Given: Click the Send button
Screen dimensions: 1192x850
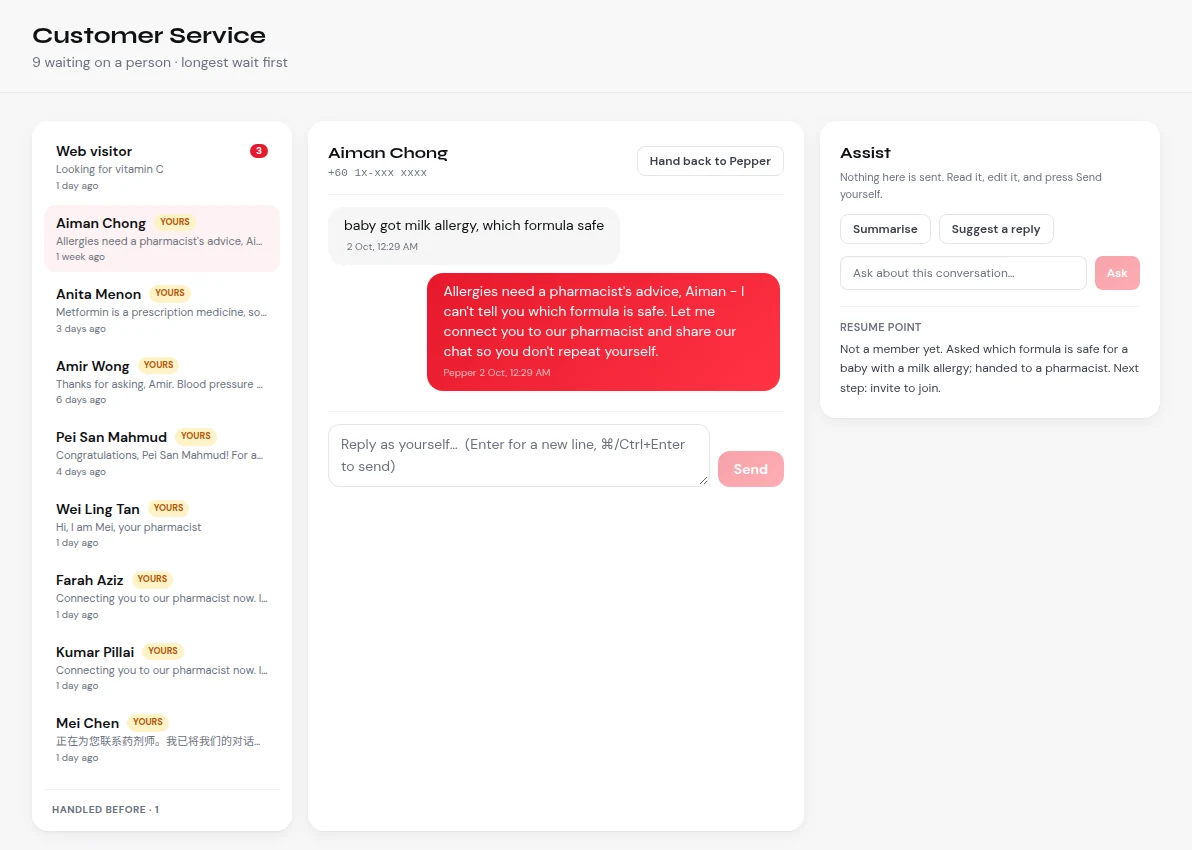Looking at the screenshot, I should (750, 469).
